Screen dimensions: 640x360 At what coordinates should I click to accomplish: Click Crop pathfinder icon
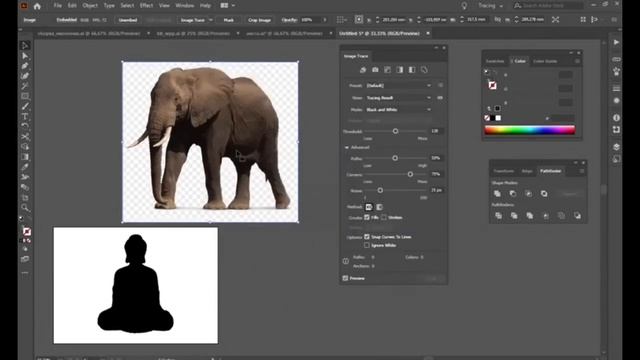pyautogui.click(x=546, y=216)
